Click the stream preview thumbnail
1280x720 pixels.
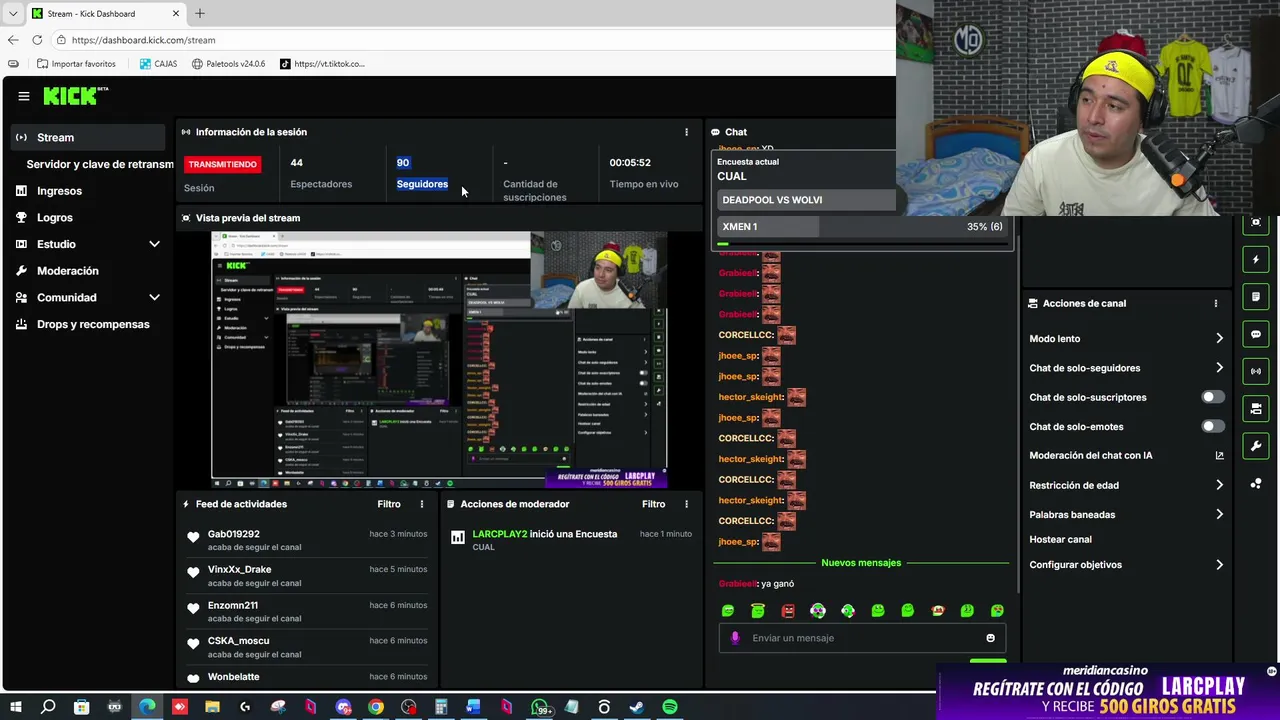[x=439, y=360]
